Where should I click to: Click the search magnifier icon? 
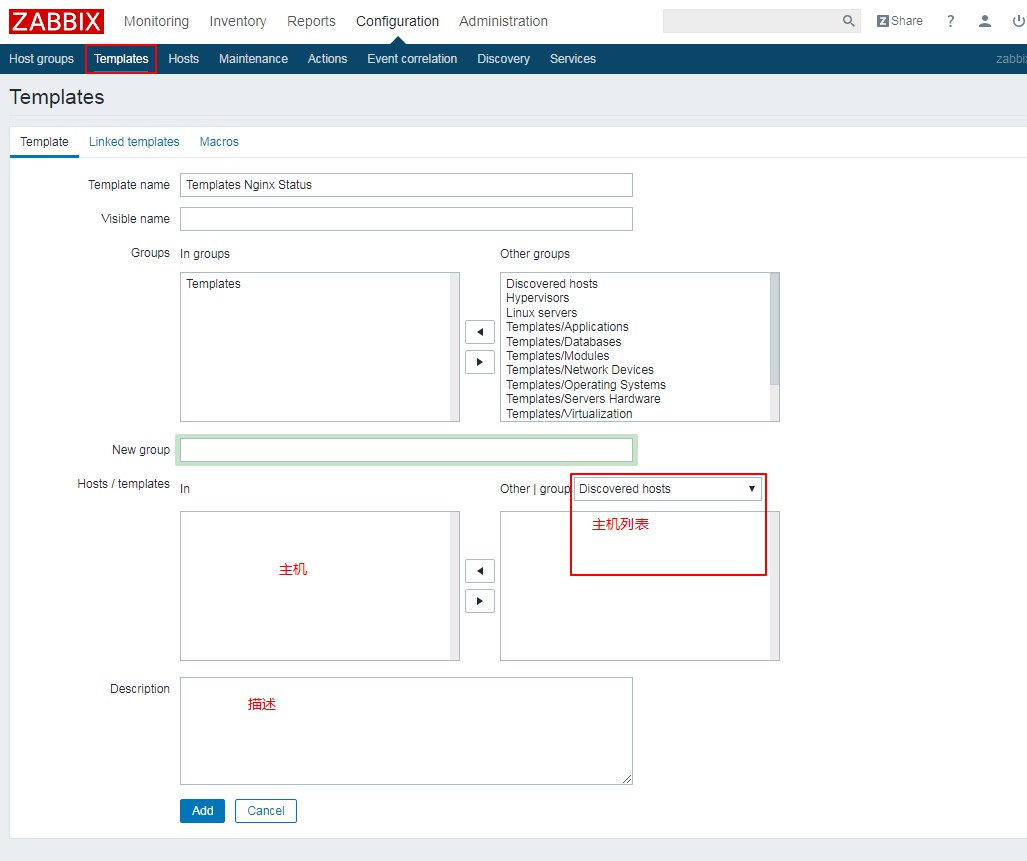click(x=848, y=21)
